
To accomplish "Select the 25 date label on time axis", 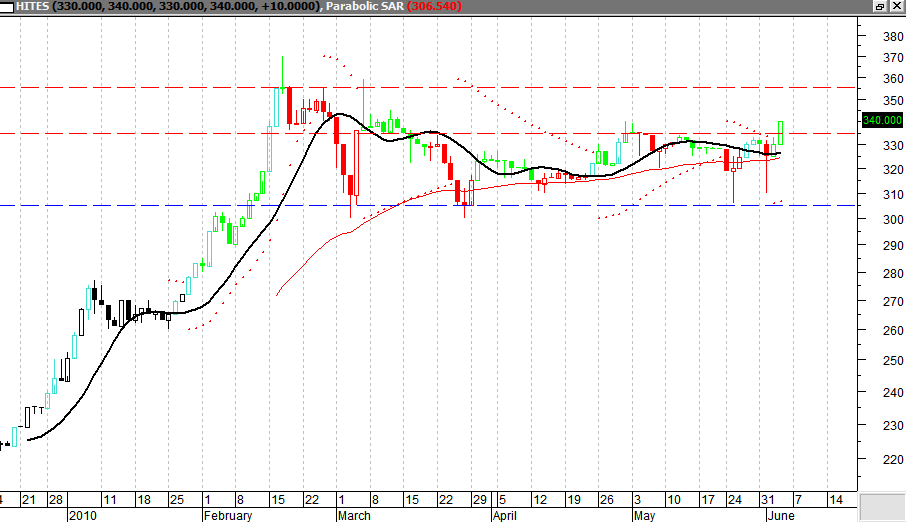I will tap(177, 500).
